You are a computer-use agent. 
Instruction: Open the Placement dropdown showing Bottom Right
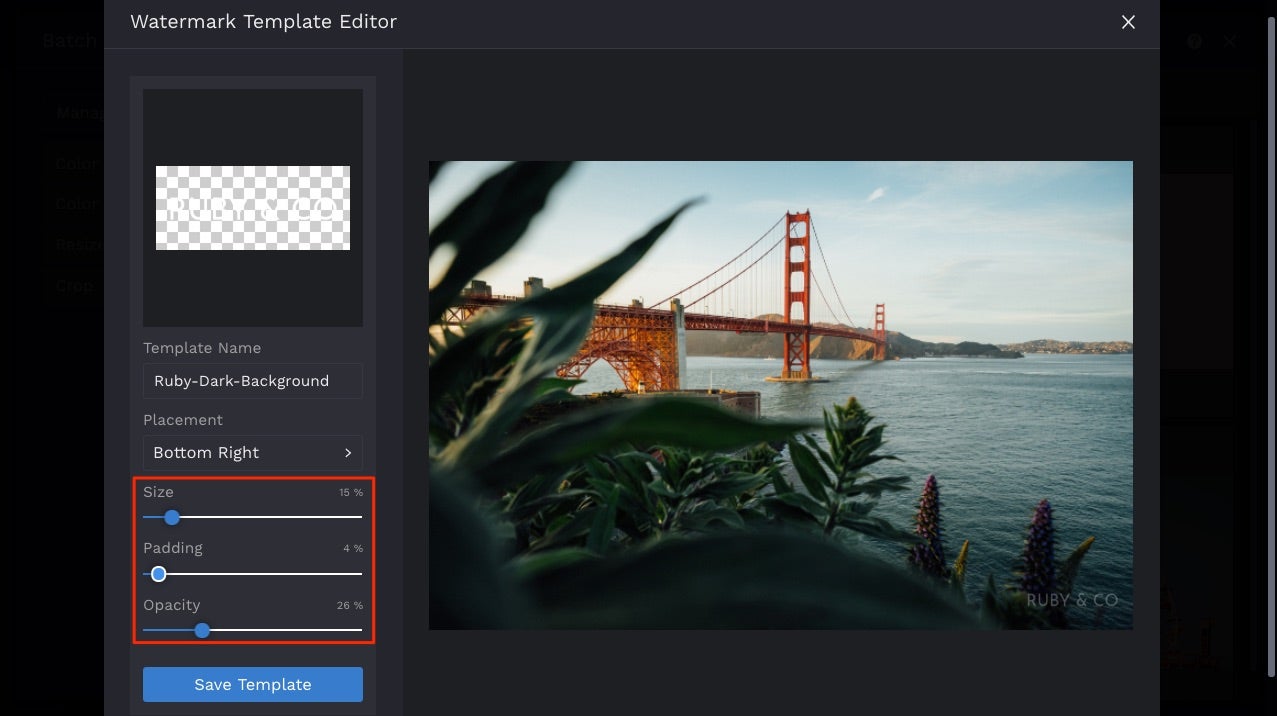click(252, 452)
